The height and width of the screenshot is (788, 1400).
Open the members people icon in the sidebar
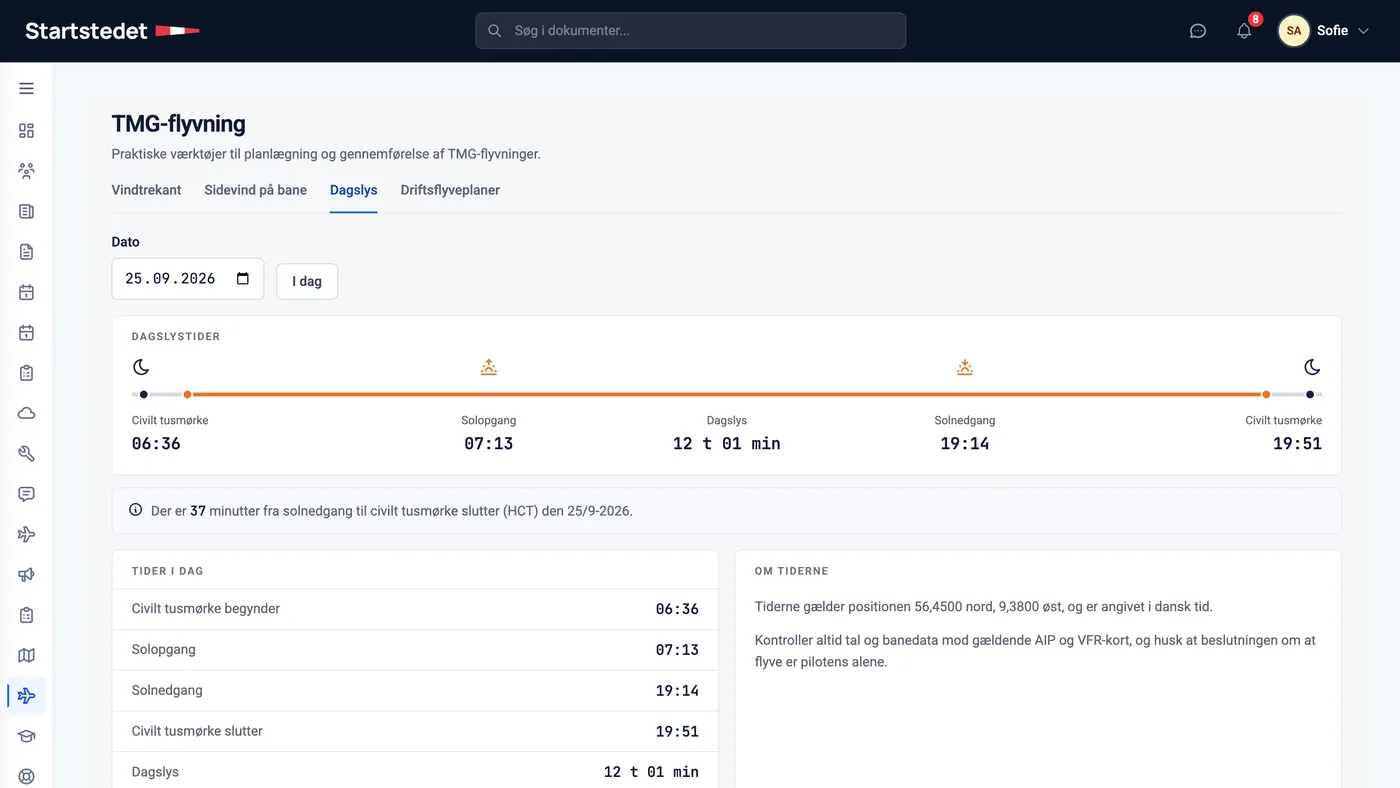pyautogui.click(x=26, y=171)
